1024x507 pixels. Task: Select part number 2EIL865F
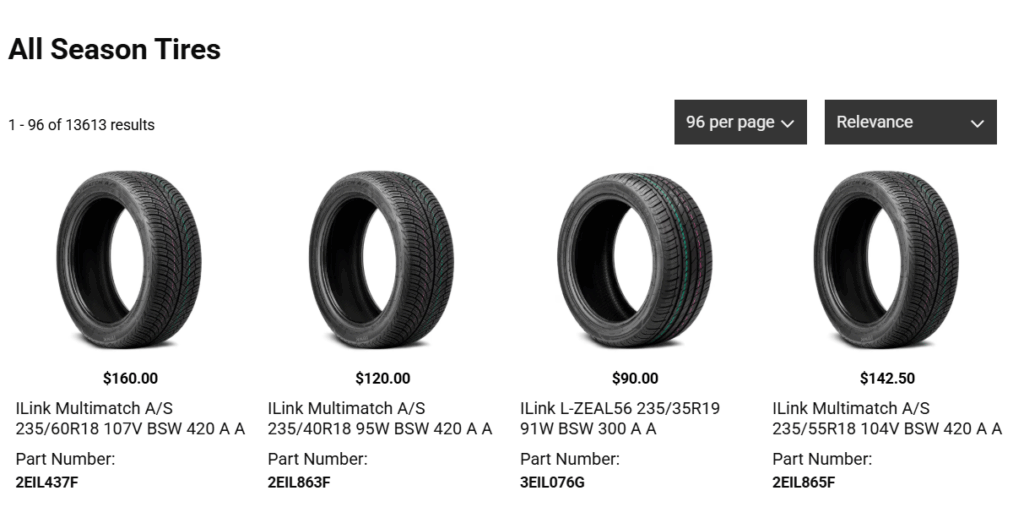pos(804,482)
